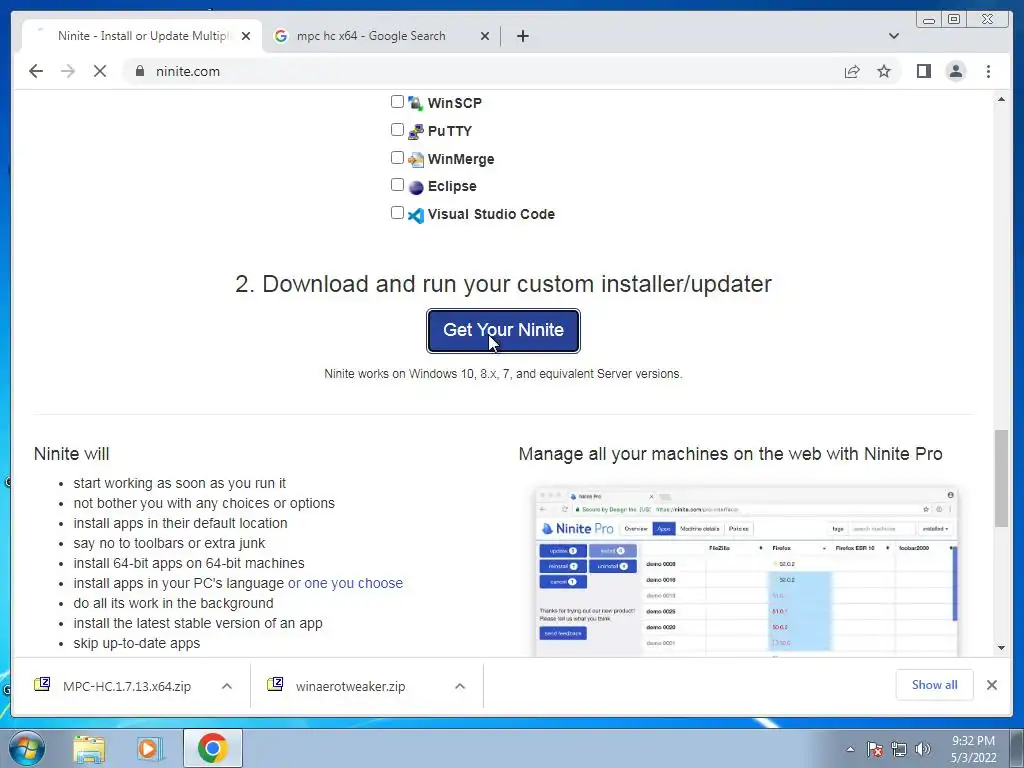Open the tab search dropdown arrow

click(x=893, y=36)
